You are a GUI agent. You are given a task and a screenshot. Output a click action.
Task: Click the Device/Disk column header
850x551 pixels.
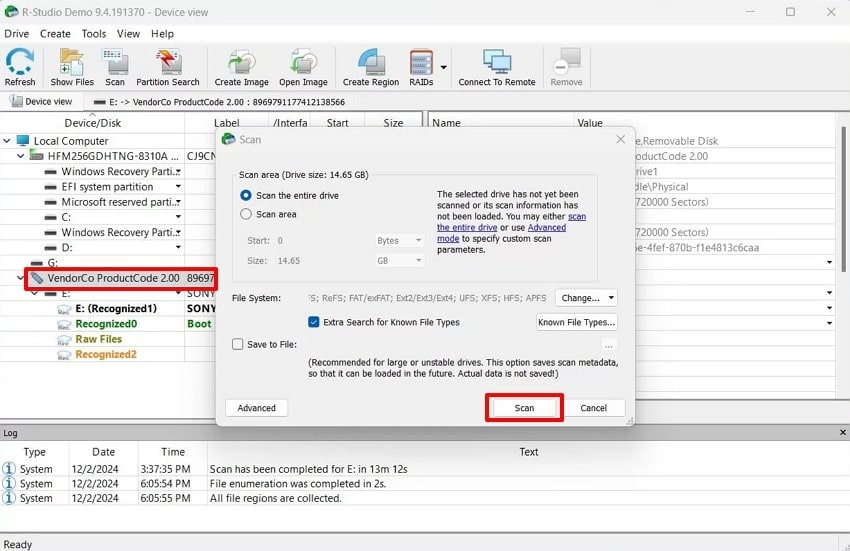tap(92, 123)
